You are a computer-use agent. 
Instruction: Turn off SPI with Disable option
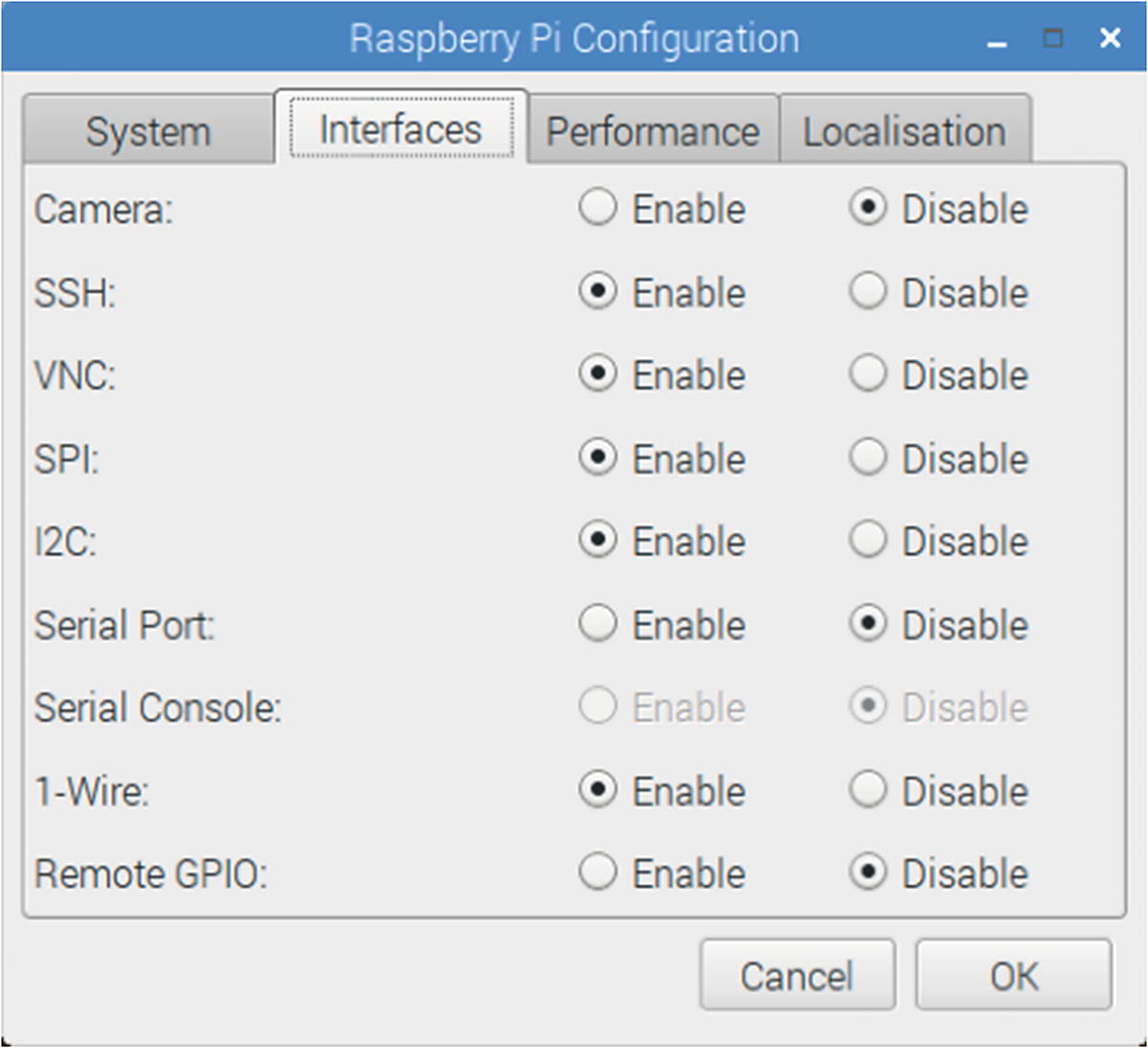click(868, 457)
